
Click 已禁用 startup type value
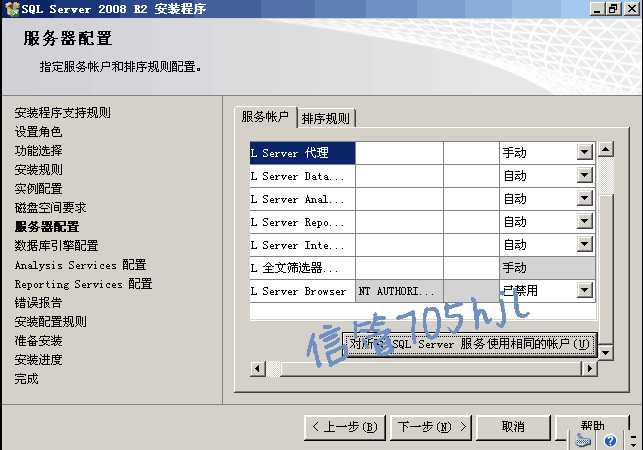pyautogui.click(x=520, y=291)
